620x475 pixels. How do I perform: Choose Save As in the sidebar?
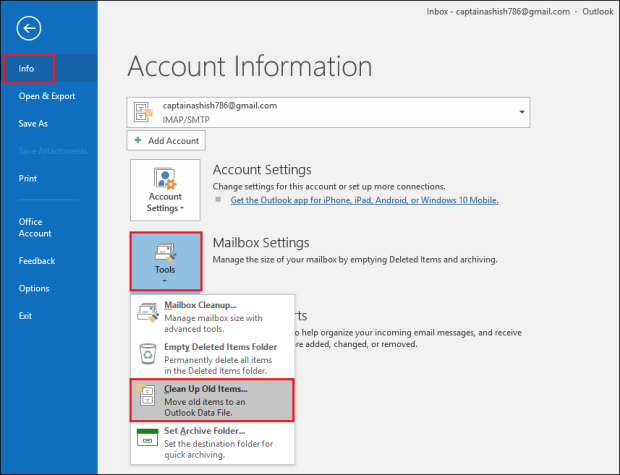coord(32,124)
